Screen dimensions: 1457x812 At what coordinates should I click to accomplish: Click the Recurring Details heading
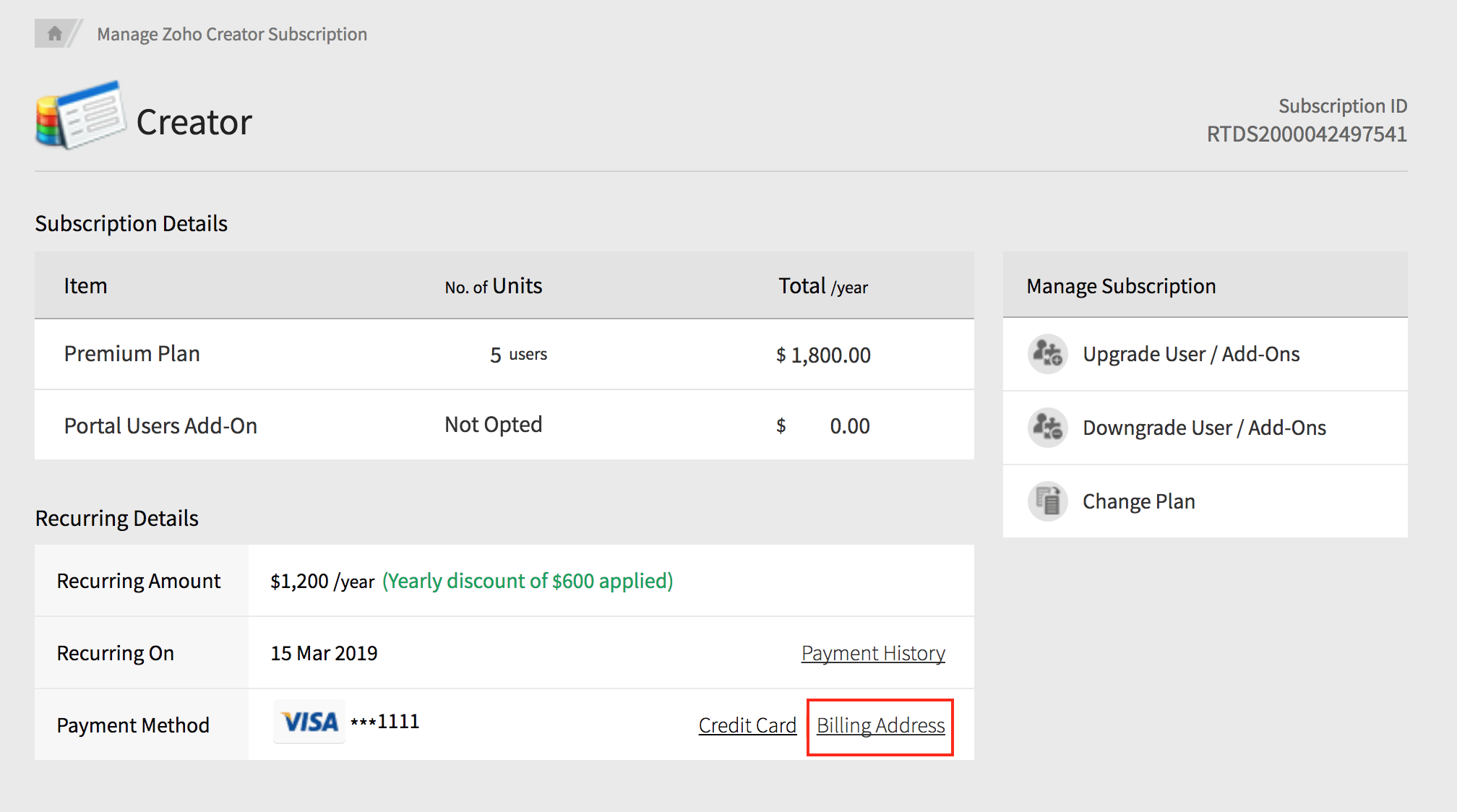[x=116, y=519]
